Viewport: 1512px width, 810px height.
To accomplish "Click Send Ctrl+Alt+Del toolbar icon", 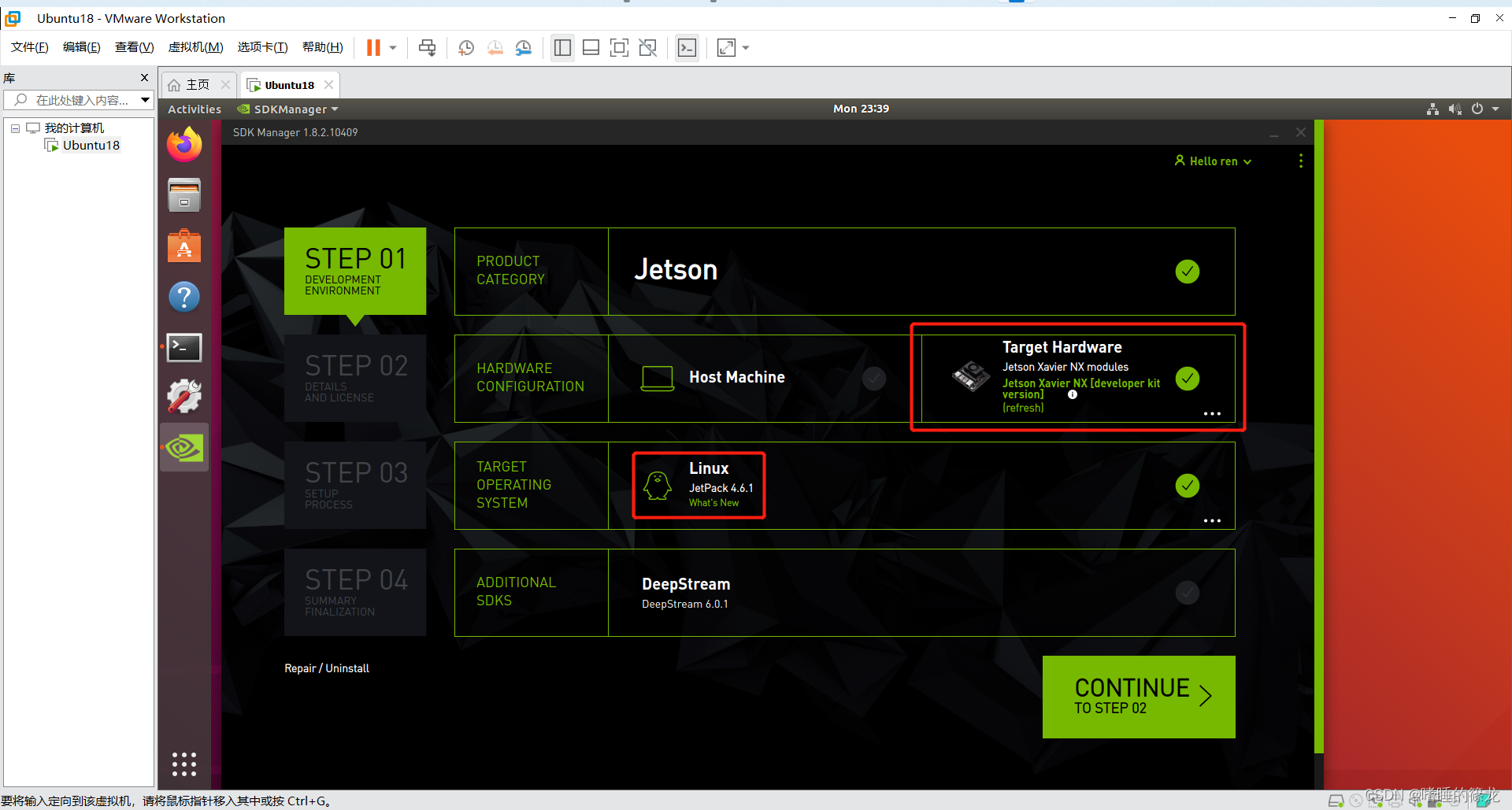I will (x=427, y=48).
